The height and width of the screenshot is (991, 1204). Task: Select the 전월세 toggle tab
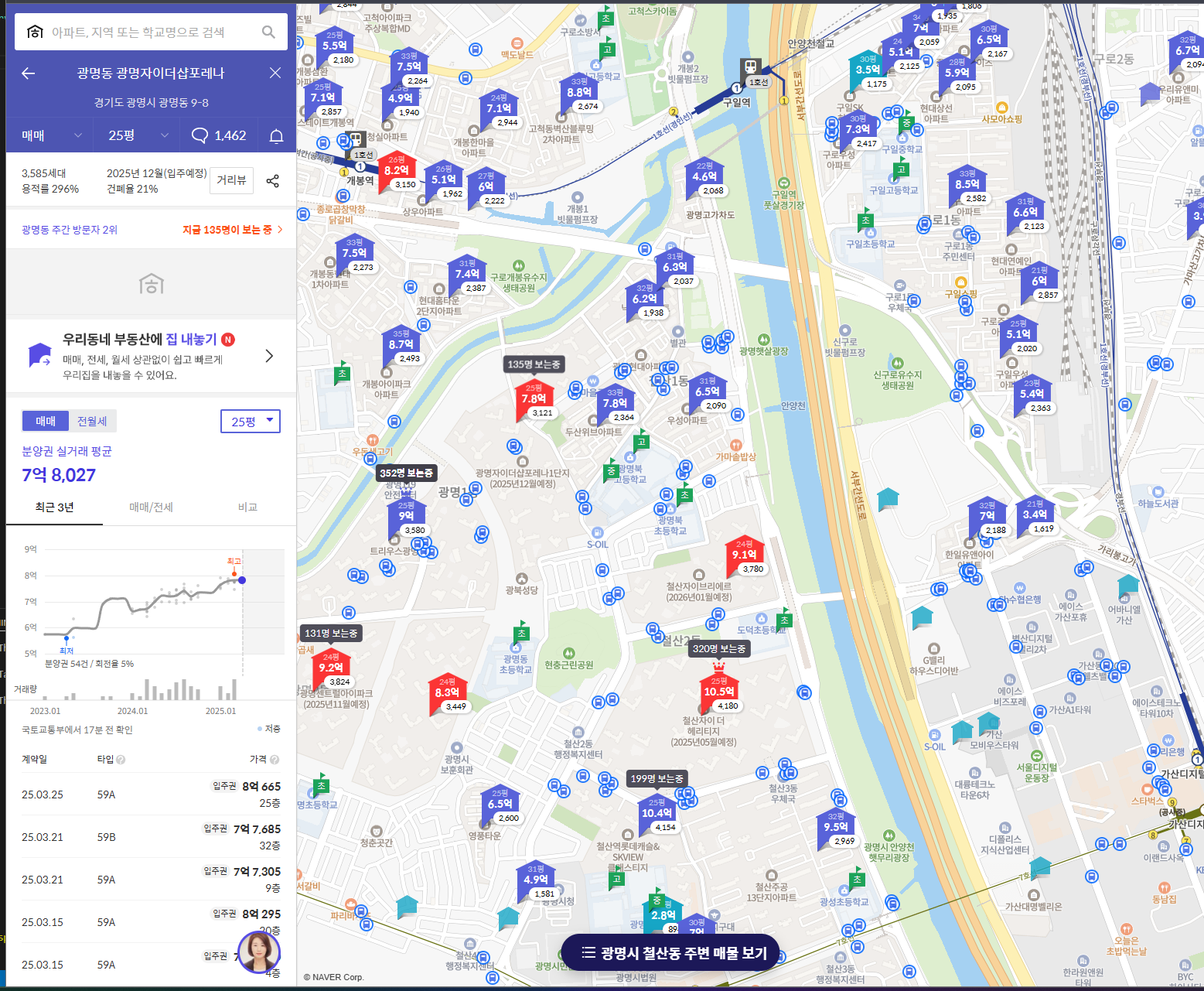click(x=92, y=421)
